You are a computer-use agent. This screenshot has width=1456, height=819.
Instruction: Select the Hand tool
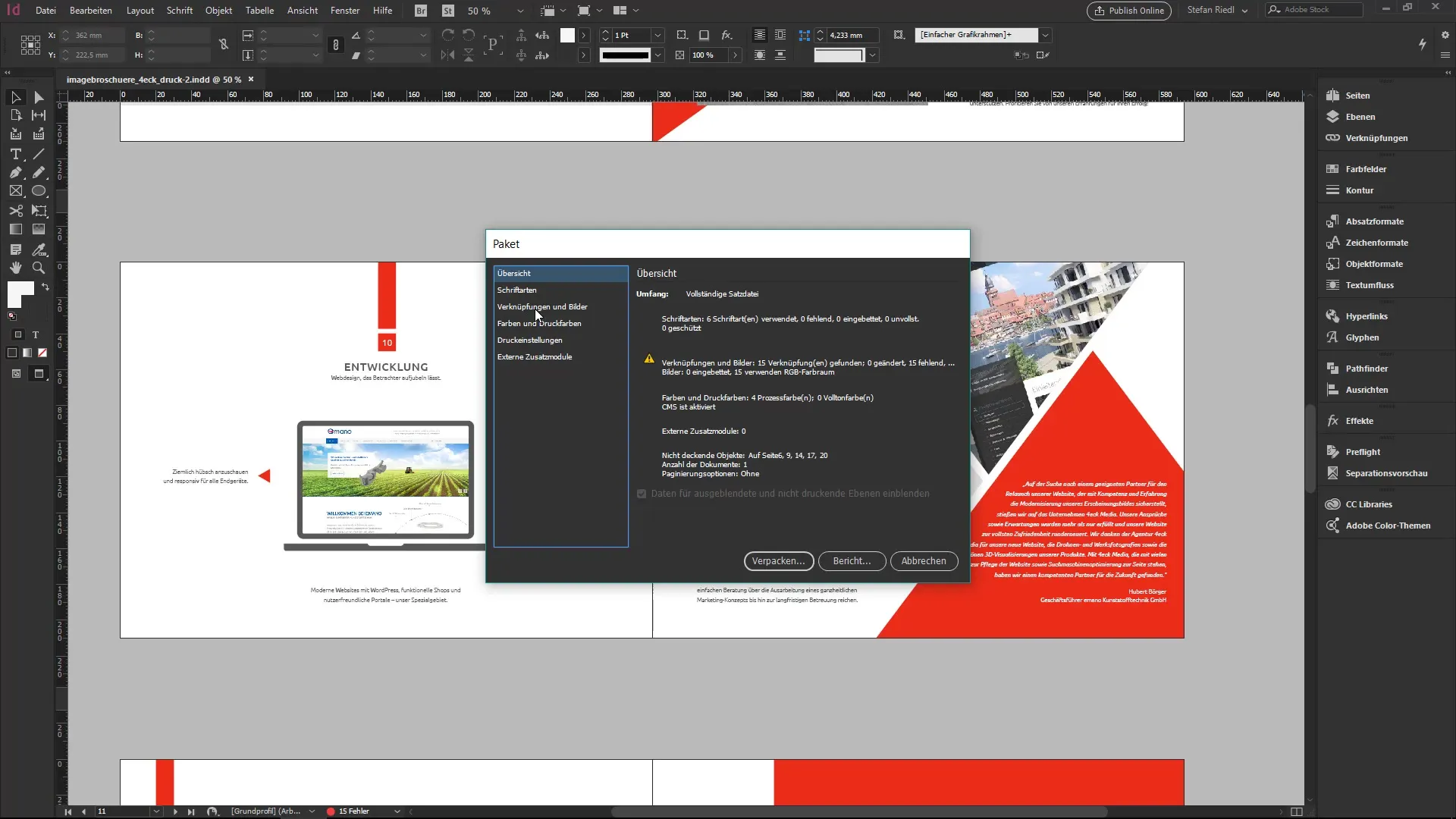(15, 268)
